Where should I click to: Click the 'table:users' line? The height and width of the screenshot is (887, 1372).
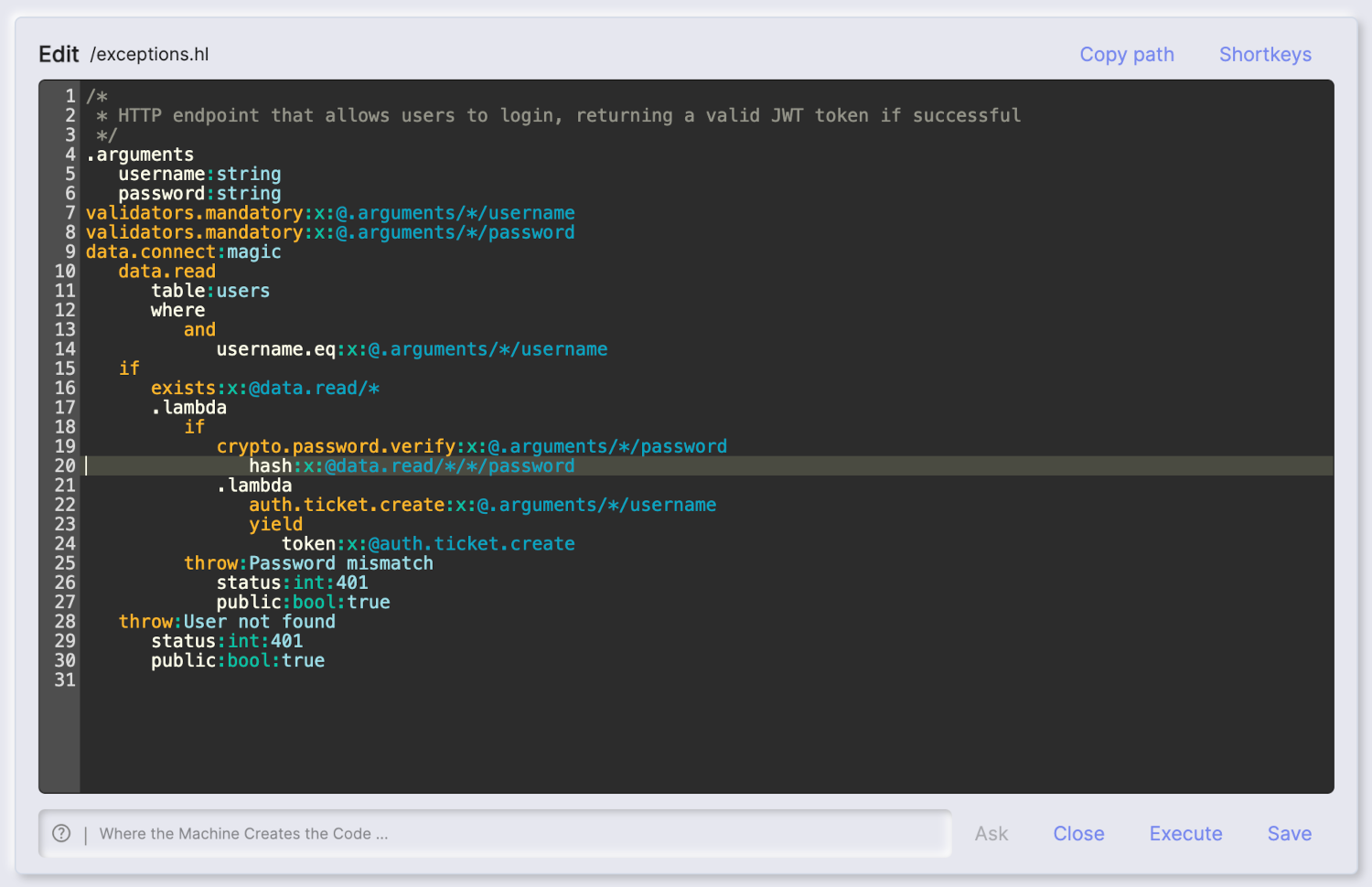point(210,291)
